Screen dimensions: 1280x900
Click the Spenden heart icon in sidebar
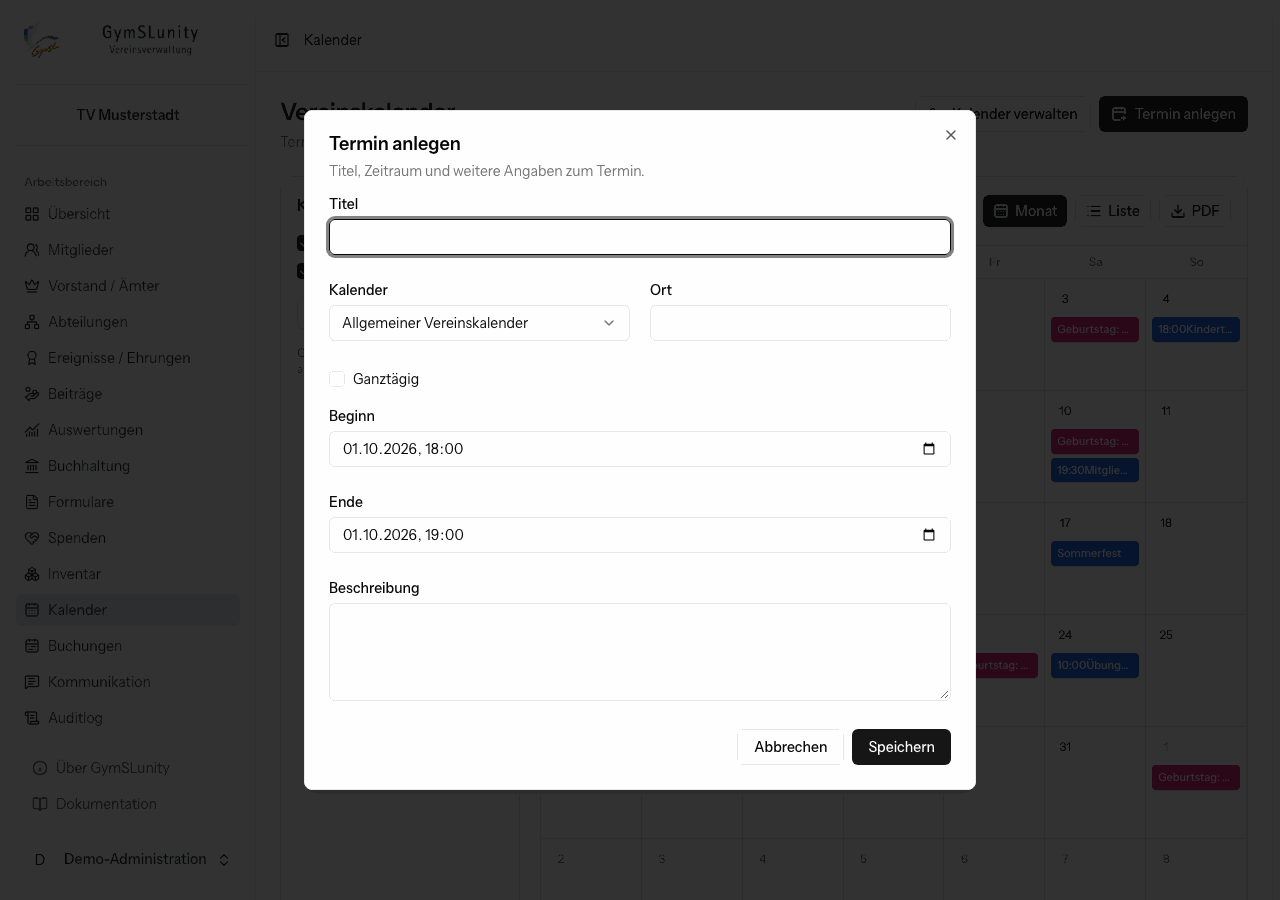point(32,538)
